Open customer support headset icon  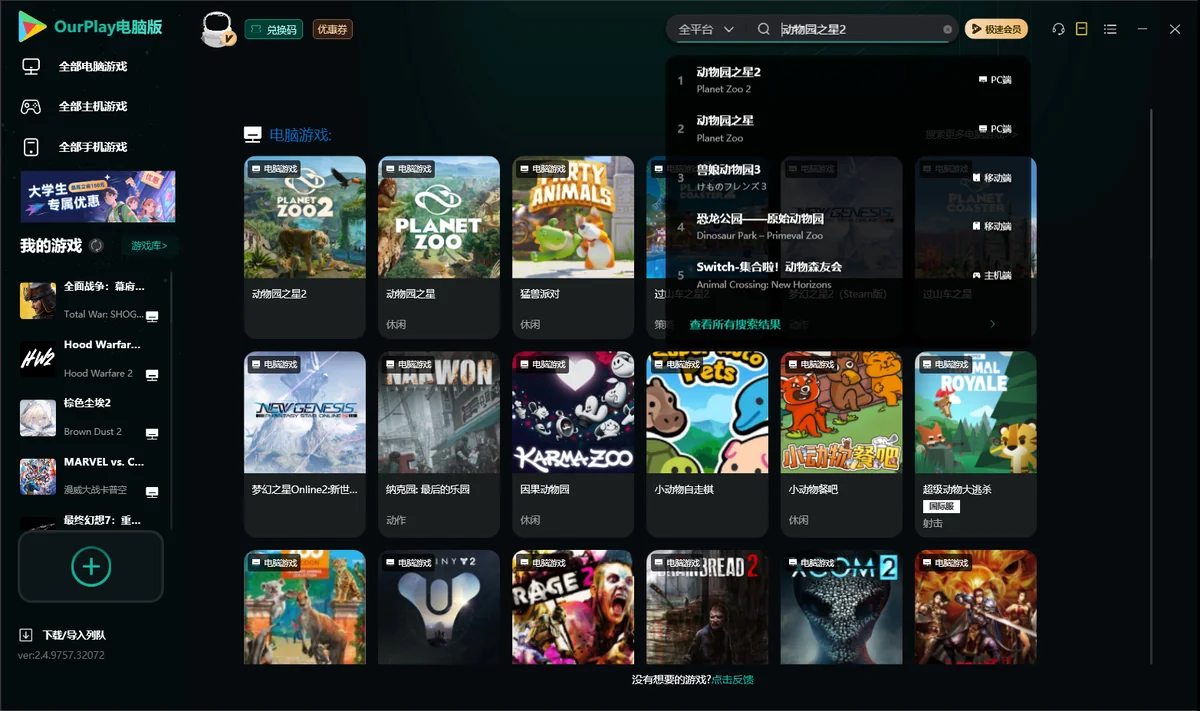(x=1058, y=30)
